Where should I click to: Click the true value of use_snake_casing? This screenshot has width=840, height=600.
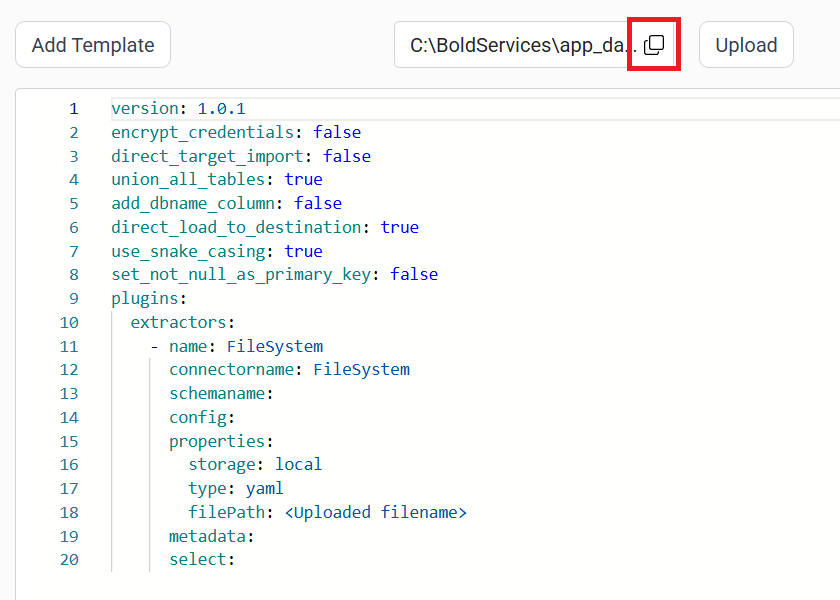tap(303, 250)
